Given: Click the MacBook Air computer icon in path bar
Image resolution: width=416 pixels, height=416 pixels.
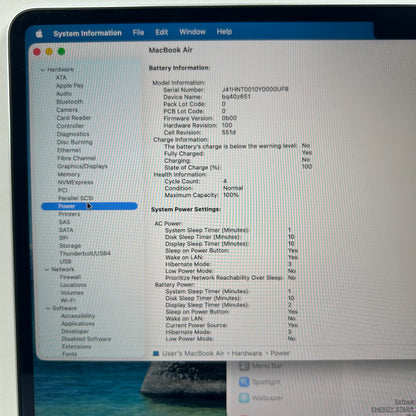Looking at the screenshot, I should coord(156,353).
